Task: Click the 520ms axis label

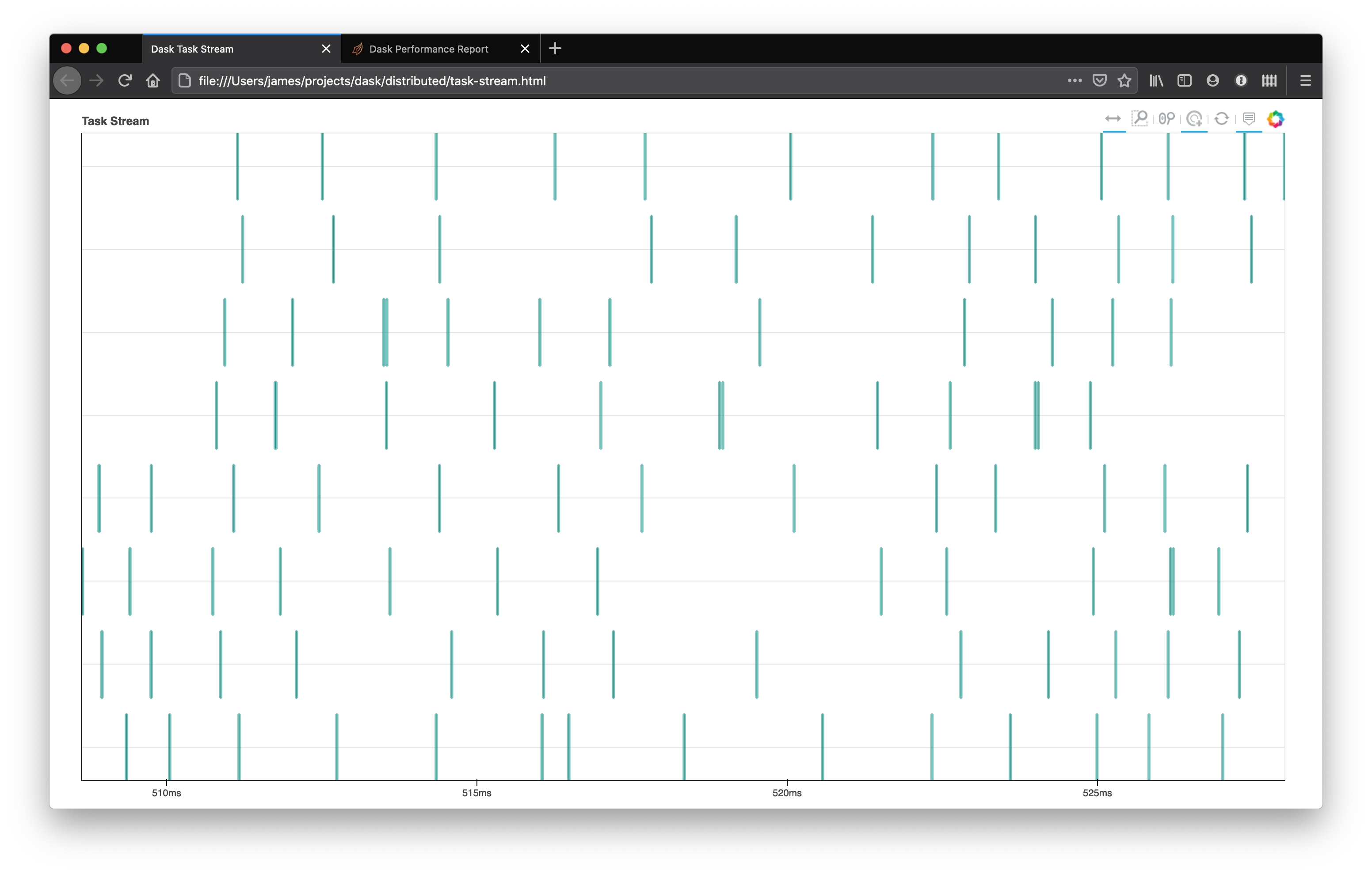Action: pos(787,793)
